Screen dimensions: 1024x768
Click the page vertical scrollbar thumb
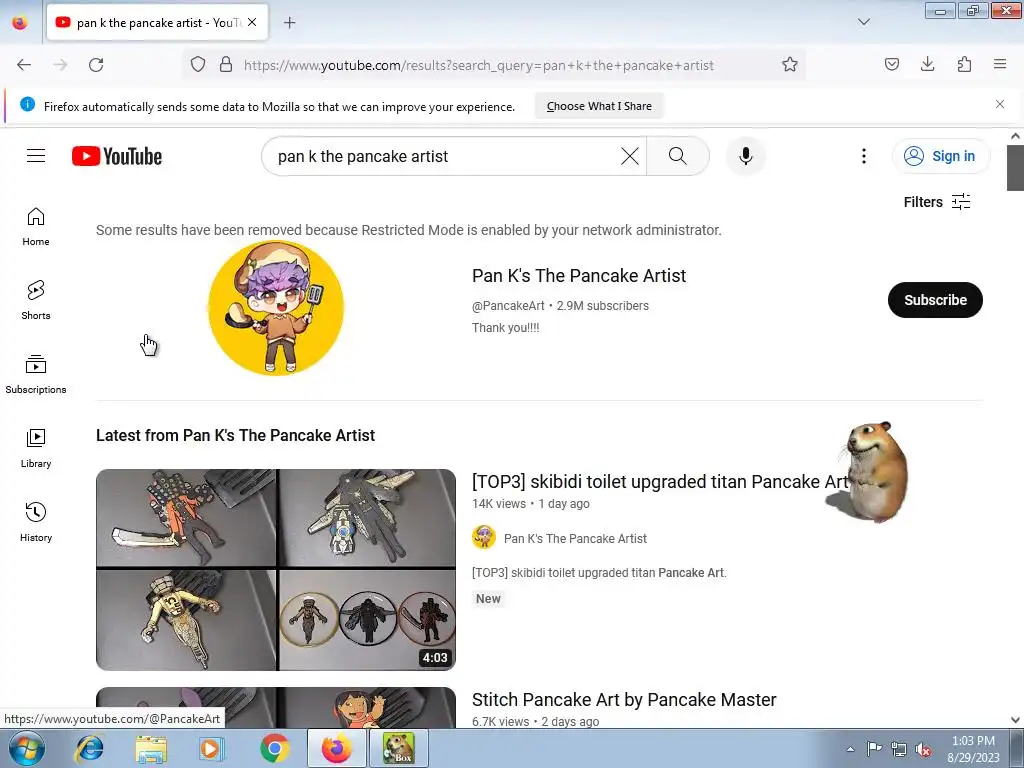1015,168
